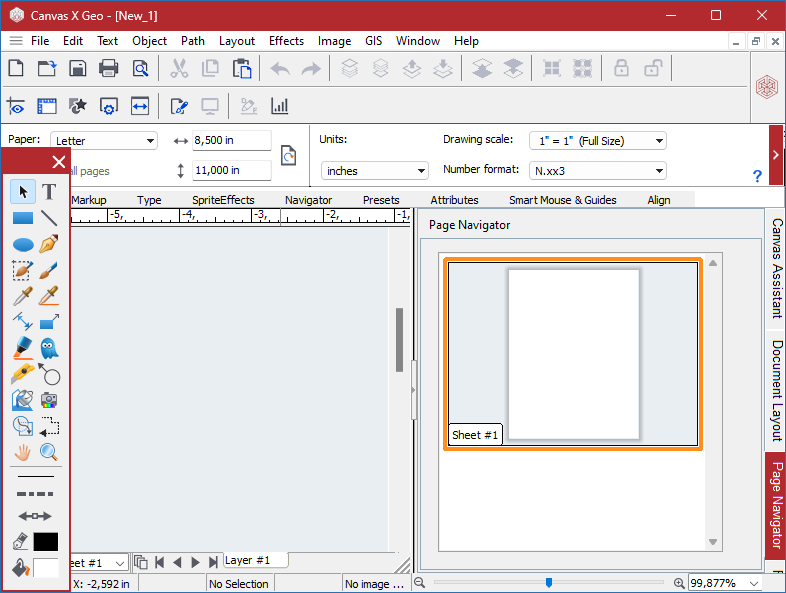The width and height of the screenshot is (786, 593).
Task: Select the Dimensioning tool
Action: click(x=23, y=322)
